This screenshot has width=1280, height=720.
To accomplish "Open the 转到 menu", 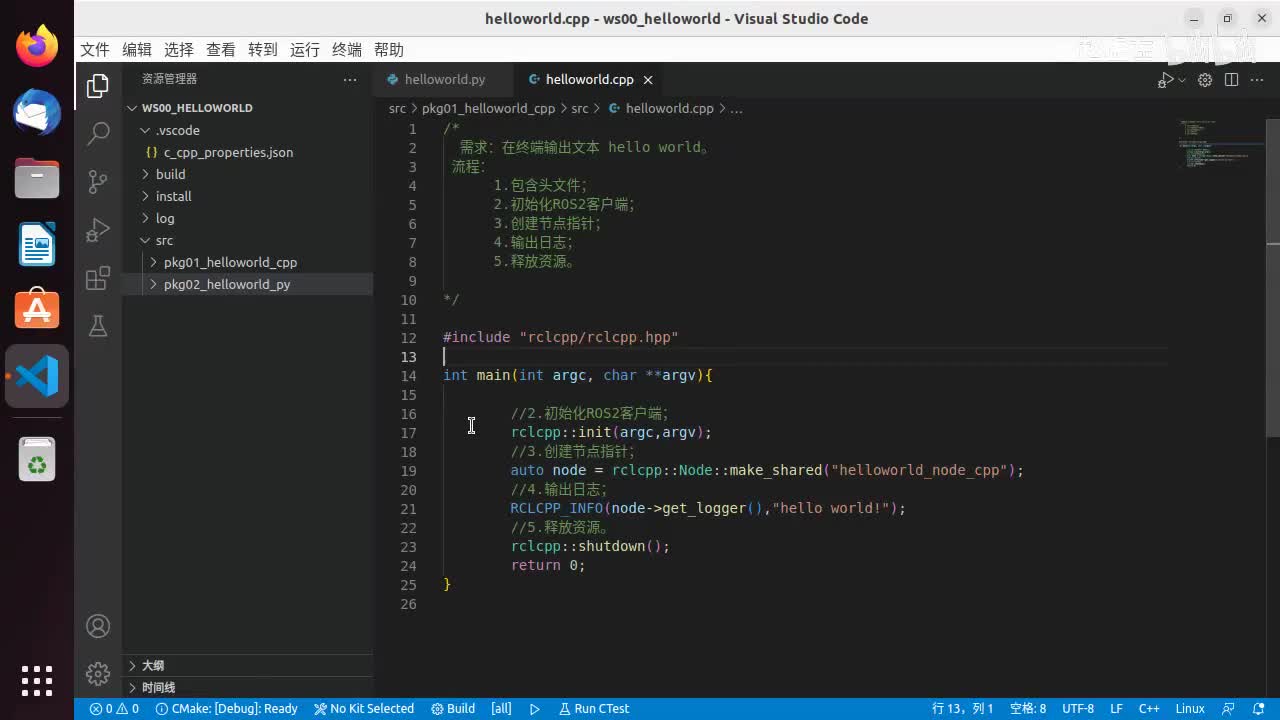I will (263, 50).
